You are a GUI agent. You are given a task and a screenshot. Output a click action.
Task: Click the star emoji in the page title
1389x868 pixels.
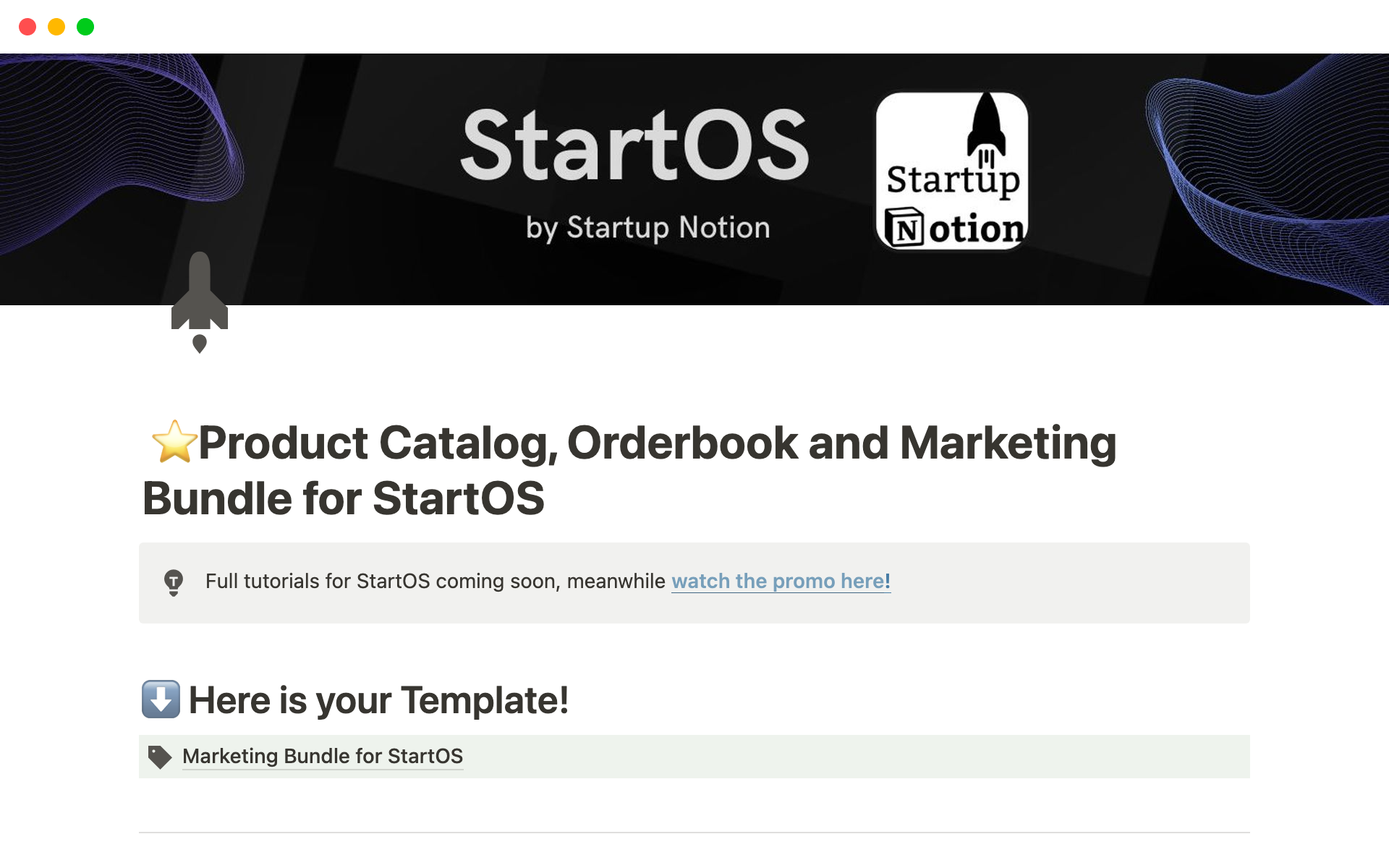(174, 442)
